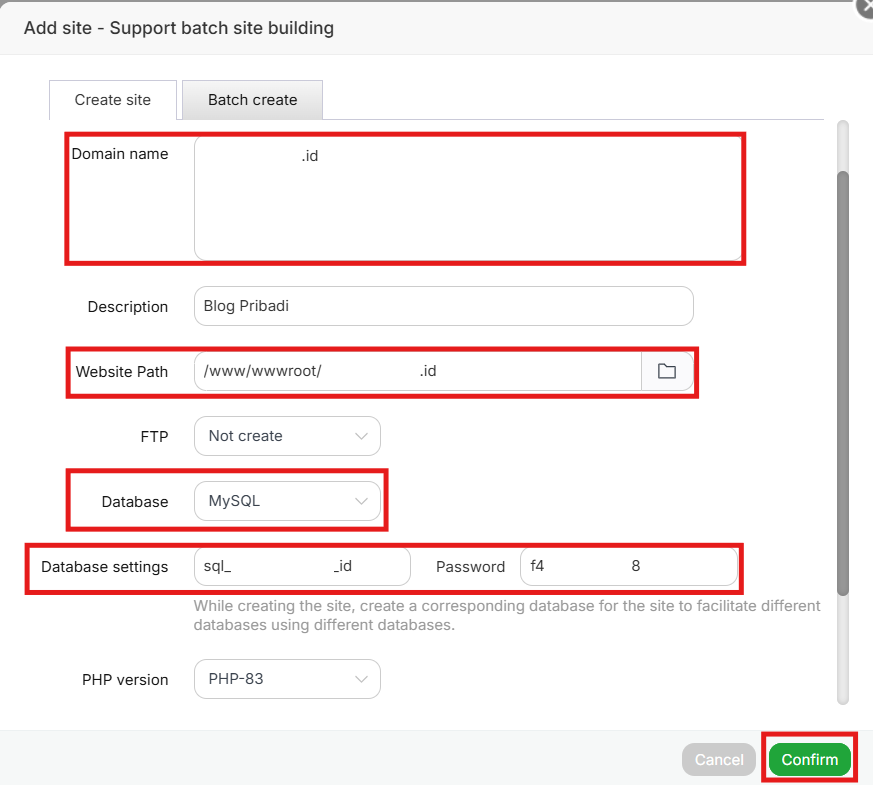873x785 pixels.
Task: Switch to the Batch create tab
Action: (x=251, y=99)
